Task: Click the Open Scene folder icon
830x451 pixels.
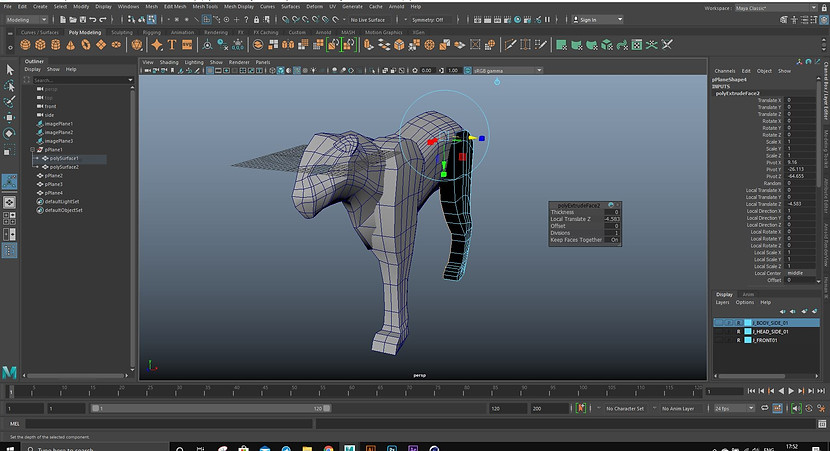Action: coord(73,20)
